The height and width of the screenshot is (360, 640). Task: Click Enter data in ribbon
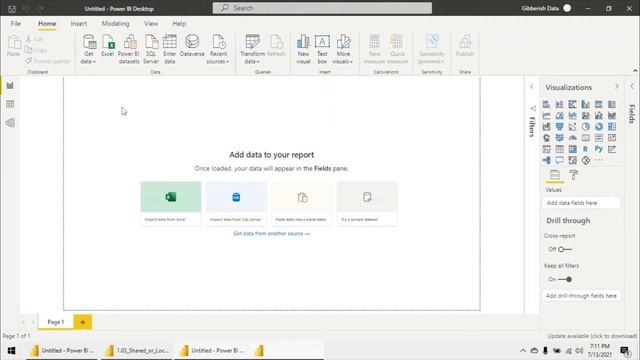169,49
